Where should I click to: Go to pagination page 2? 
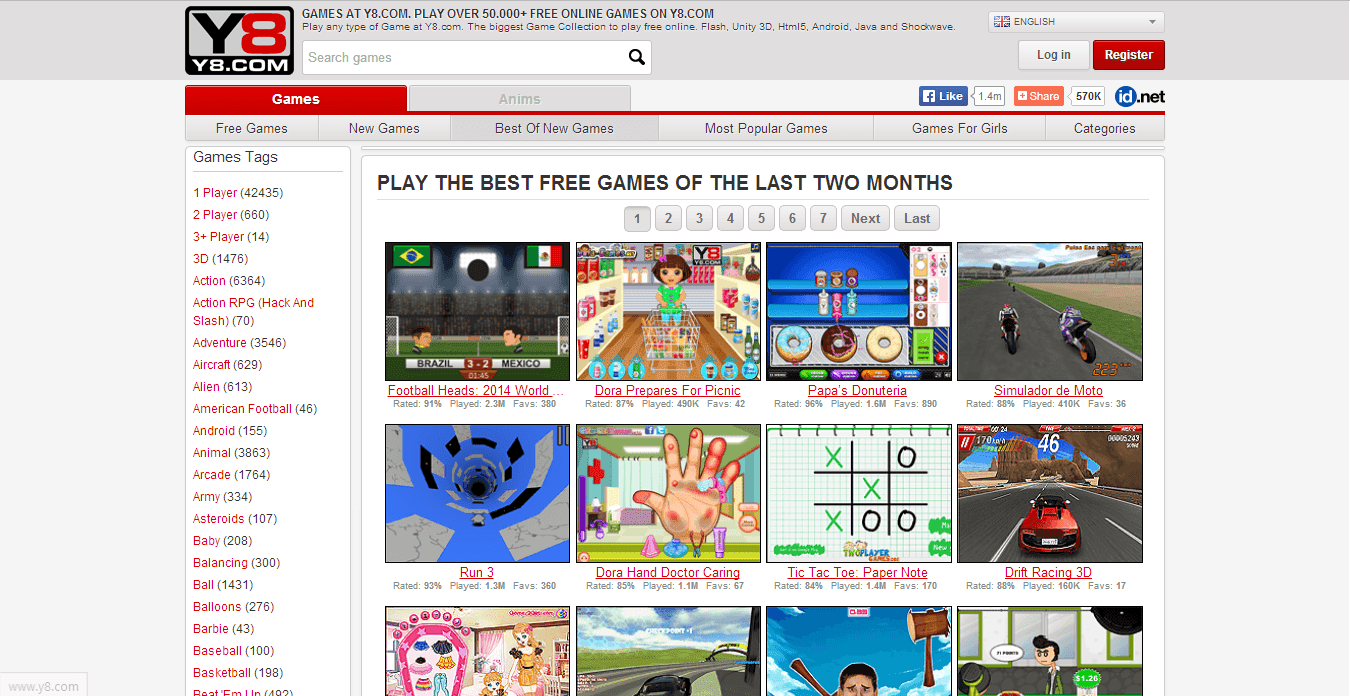pyautogui.click(x=668, y=218)
